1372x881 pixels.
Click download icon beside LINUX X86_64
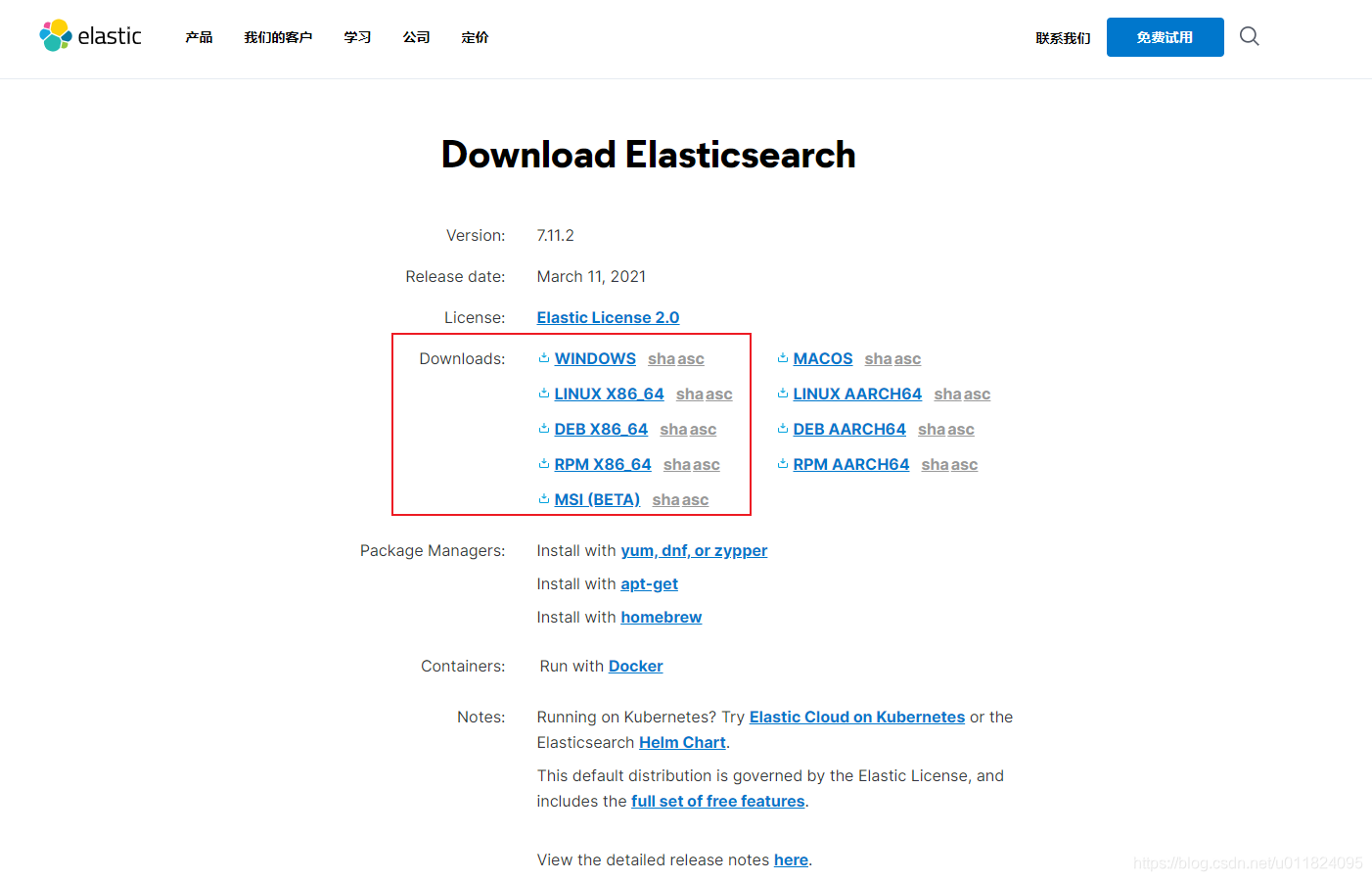[544, 394]
